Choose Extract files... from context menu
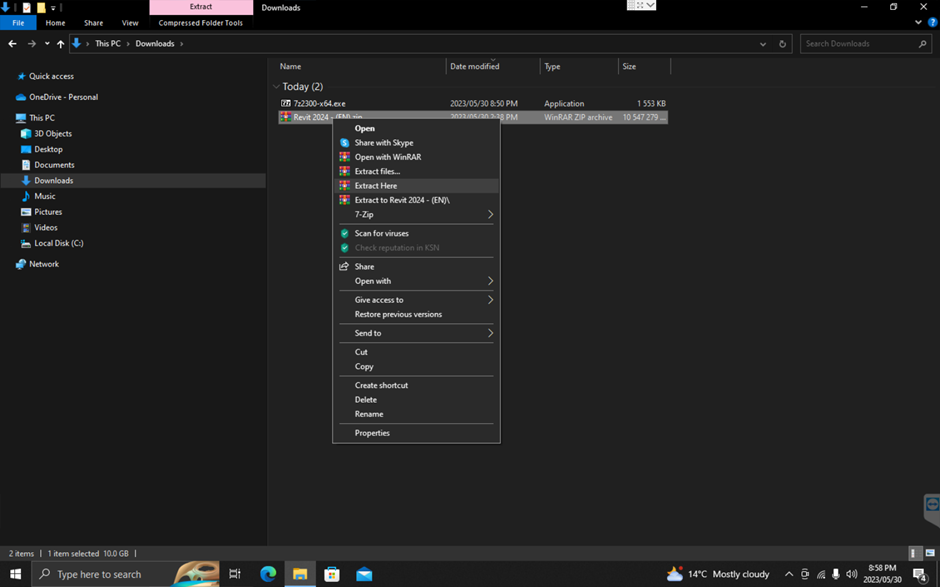This screenshot has height=587, width=940. point(416,171)
